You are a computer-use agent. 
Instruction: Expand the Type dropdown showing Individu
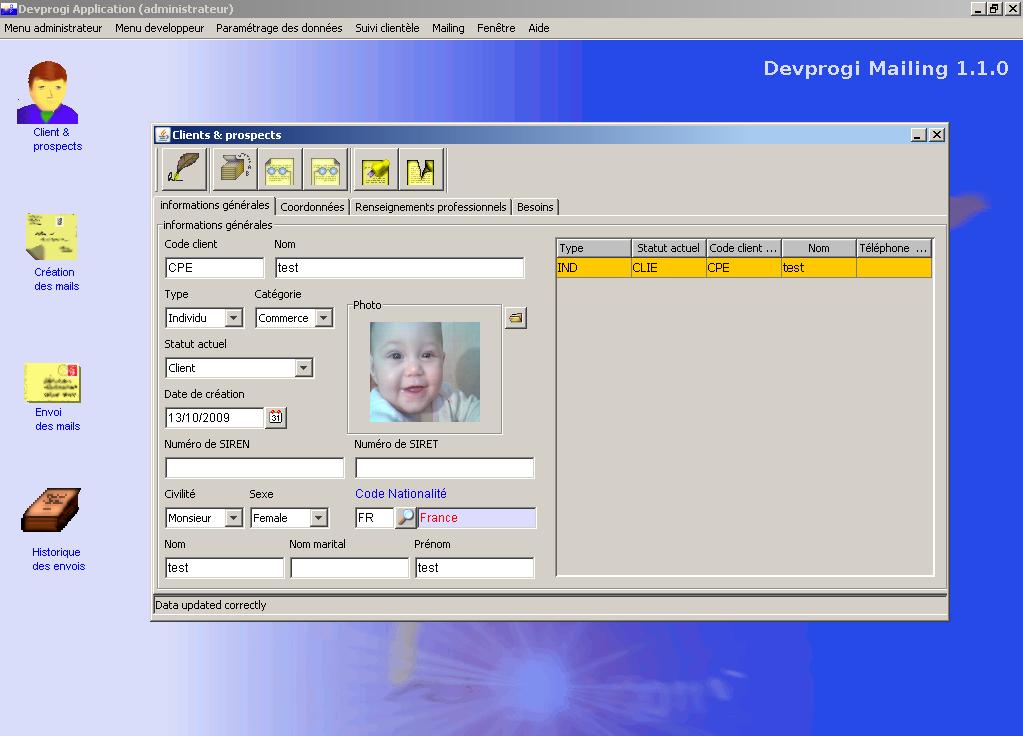click(234, 318)
